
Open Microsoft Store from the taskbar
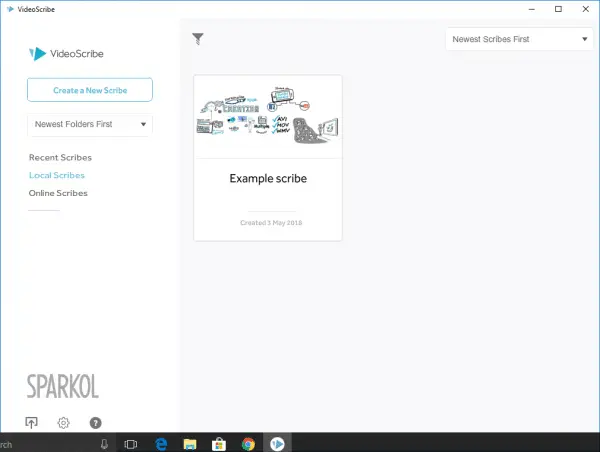tap(219, 444)
